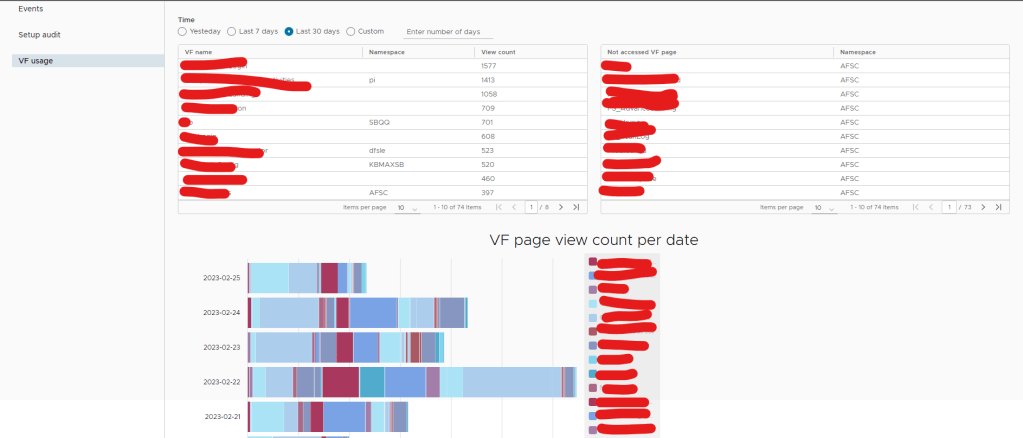Viewport: 1023px width, 438px height.
Task: Select the Last 7 days radio option
Action: click(232, 31)
